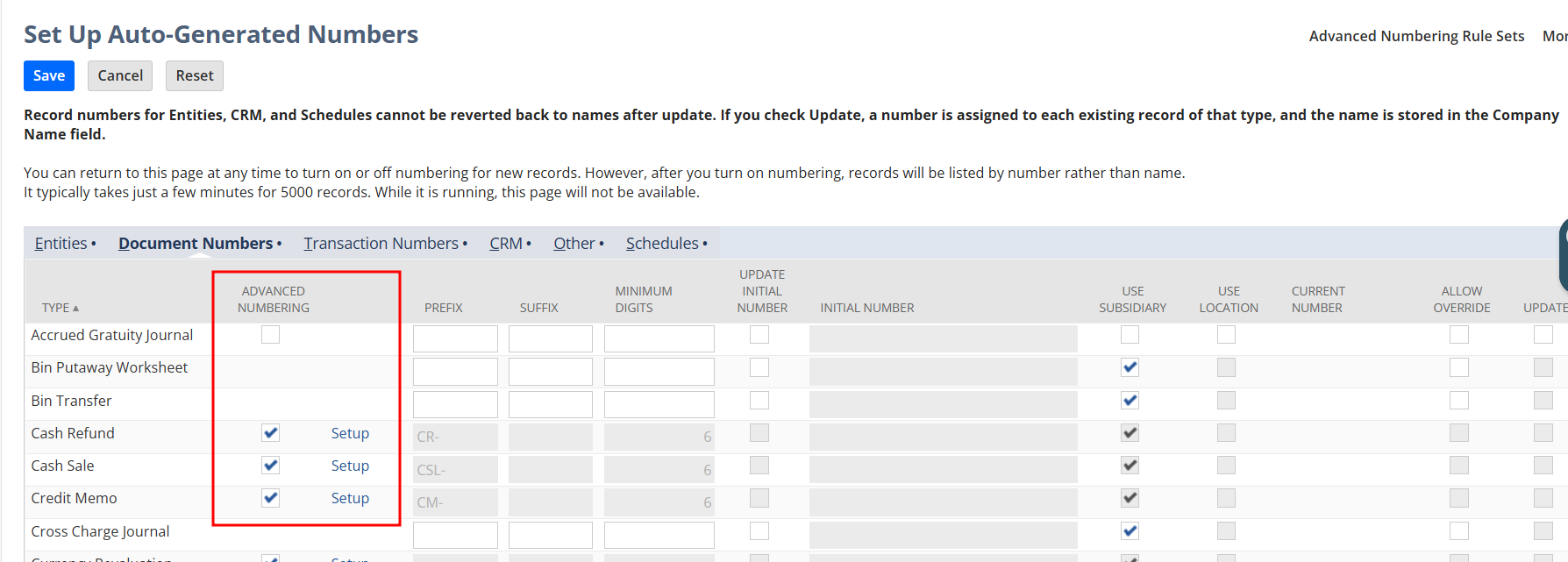Click the blue Save button
The height and width of the screenshot is (562, 1568).
pyautogui.click(x=49, y=75)
